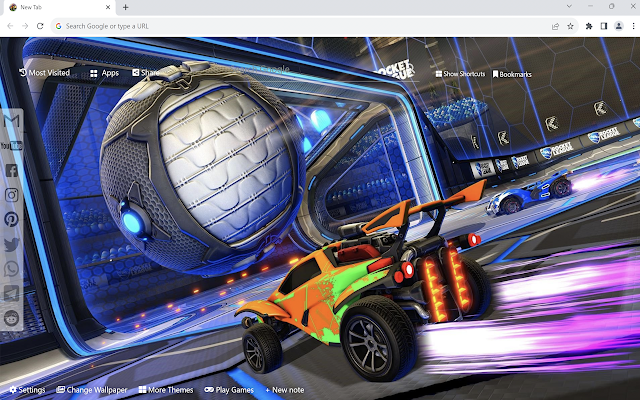Toggle the browser side panel

tap(604, 26)
